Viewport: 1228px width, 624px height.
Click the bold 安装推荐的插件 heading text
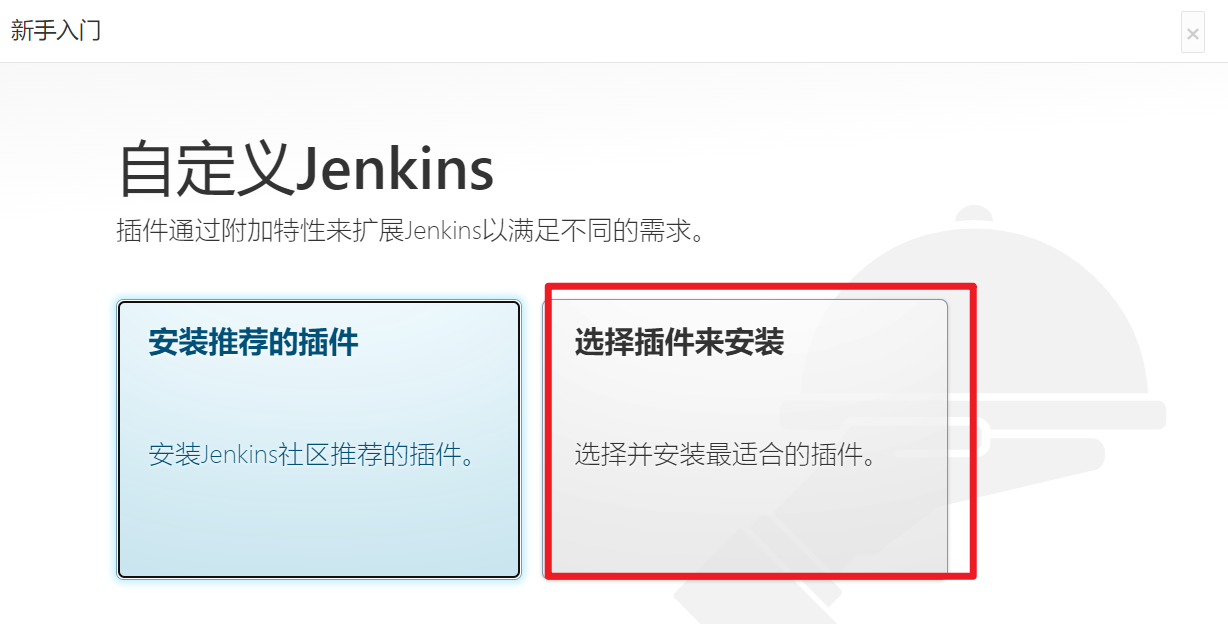pyautogui.click(x=253, y=342)
